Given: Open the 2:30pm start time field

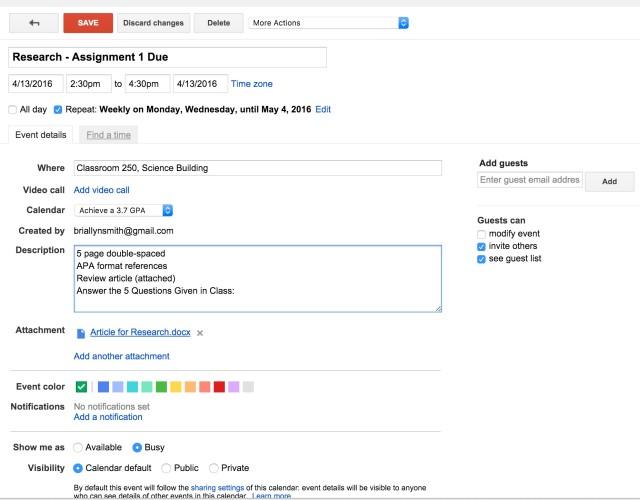Looking at the screenshot, I should (x=89, y=84).
